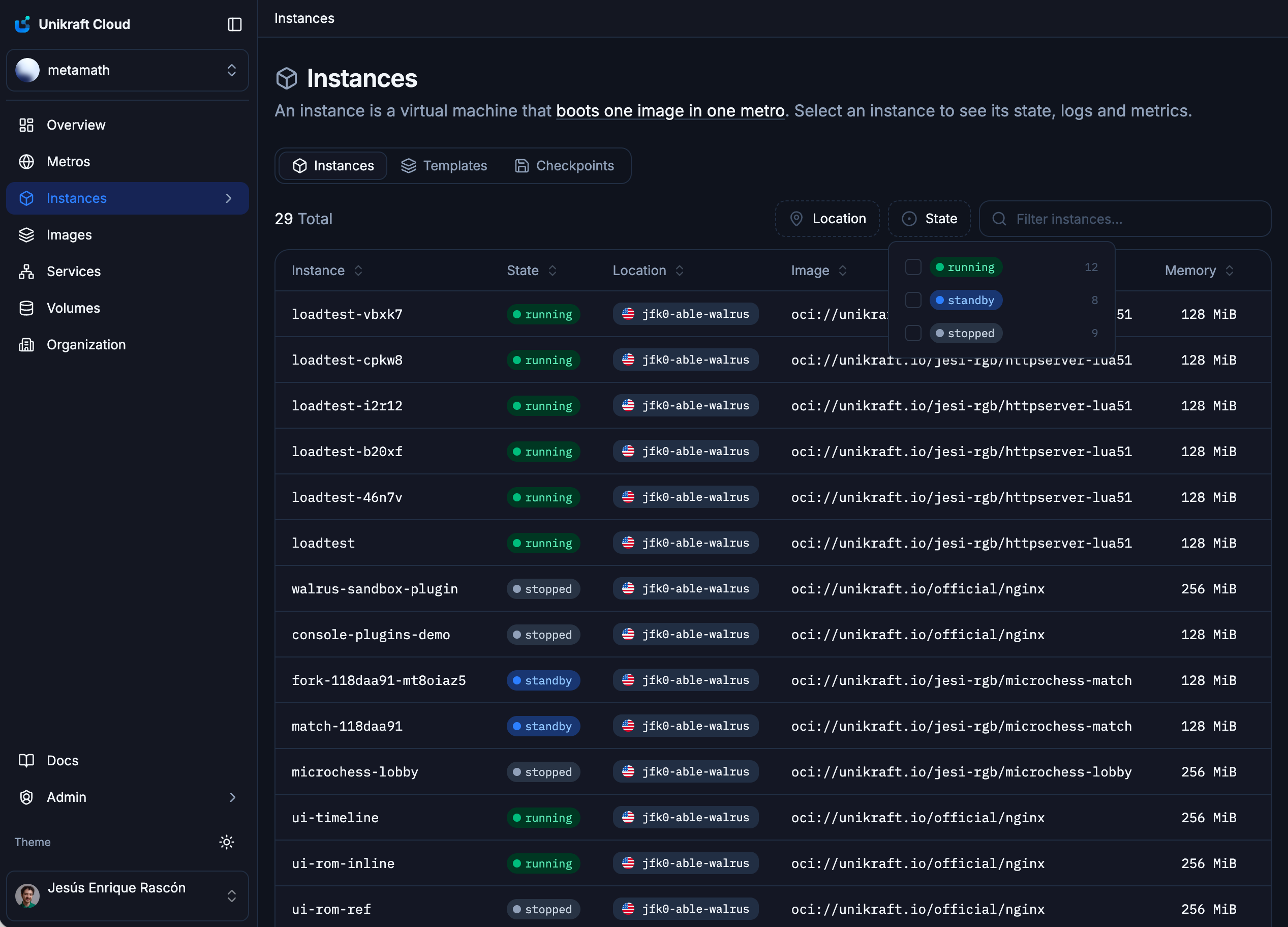Viewport: 1288px width, 927px height.
Task: Select the console-plugins-demo instance
Action: [x=371, y=635]
